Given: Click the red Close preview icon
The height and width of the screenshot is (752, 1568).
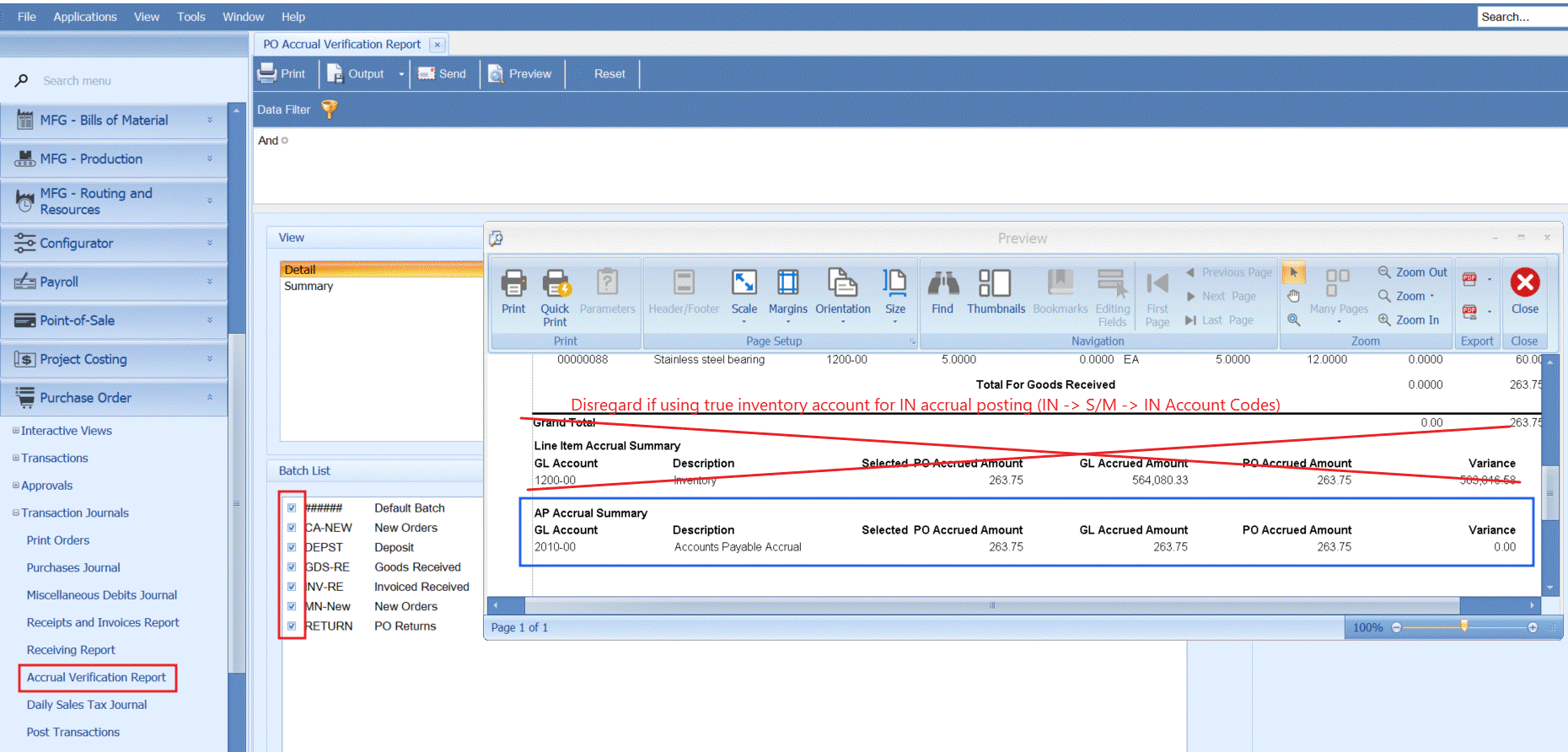Looking at the screenshot, I should point(1524,283).
